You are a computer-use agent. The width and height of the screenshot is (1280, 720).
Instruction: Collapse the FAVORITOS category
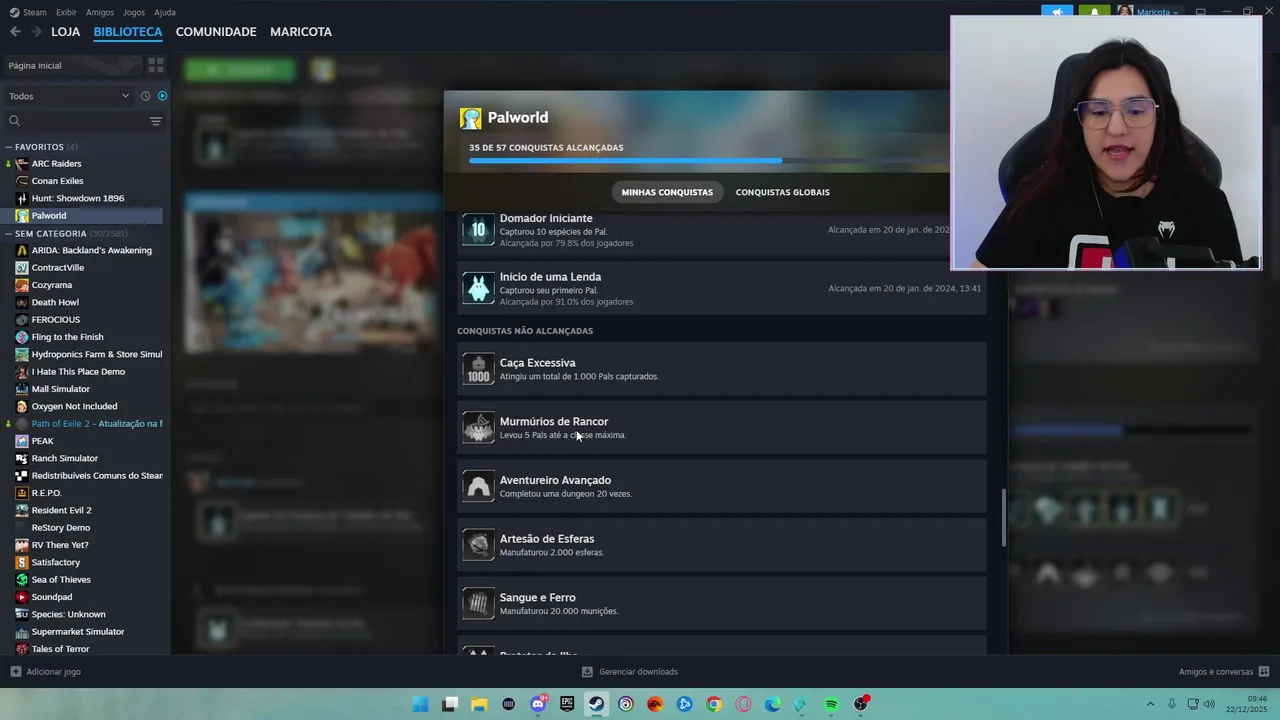(x=9, y=147)
